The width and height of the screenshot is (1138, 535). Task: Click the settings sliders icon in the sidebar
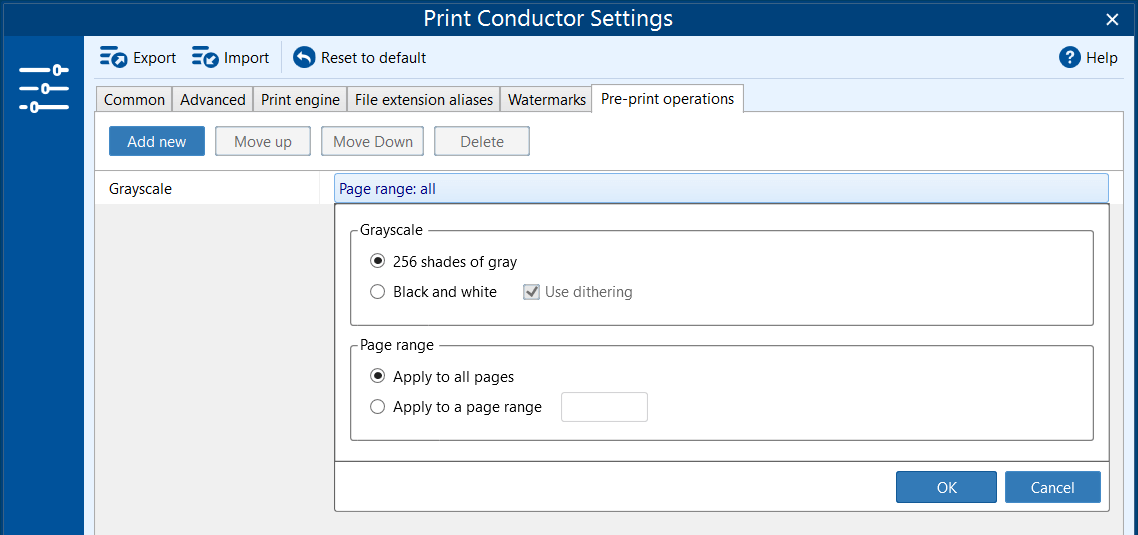(43, 88)
